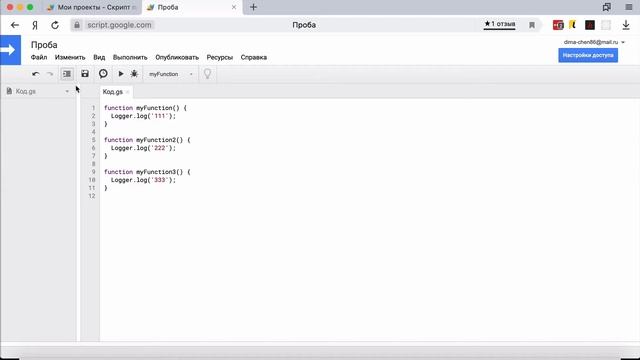Viewport: 640px width, 360px height.
Task: Bookmark the page with bookmark icon
Action: 532,25
